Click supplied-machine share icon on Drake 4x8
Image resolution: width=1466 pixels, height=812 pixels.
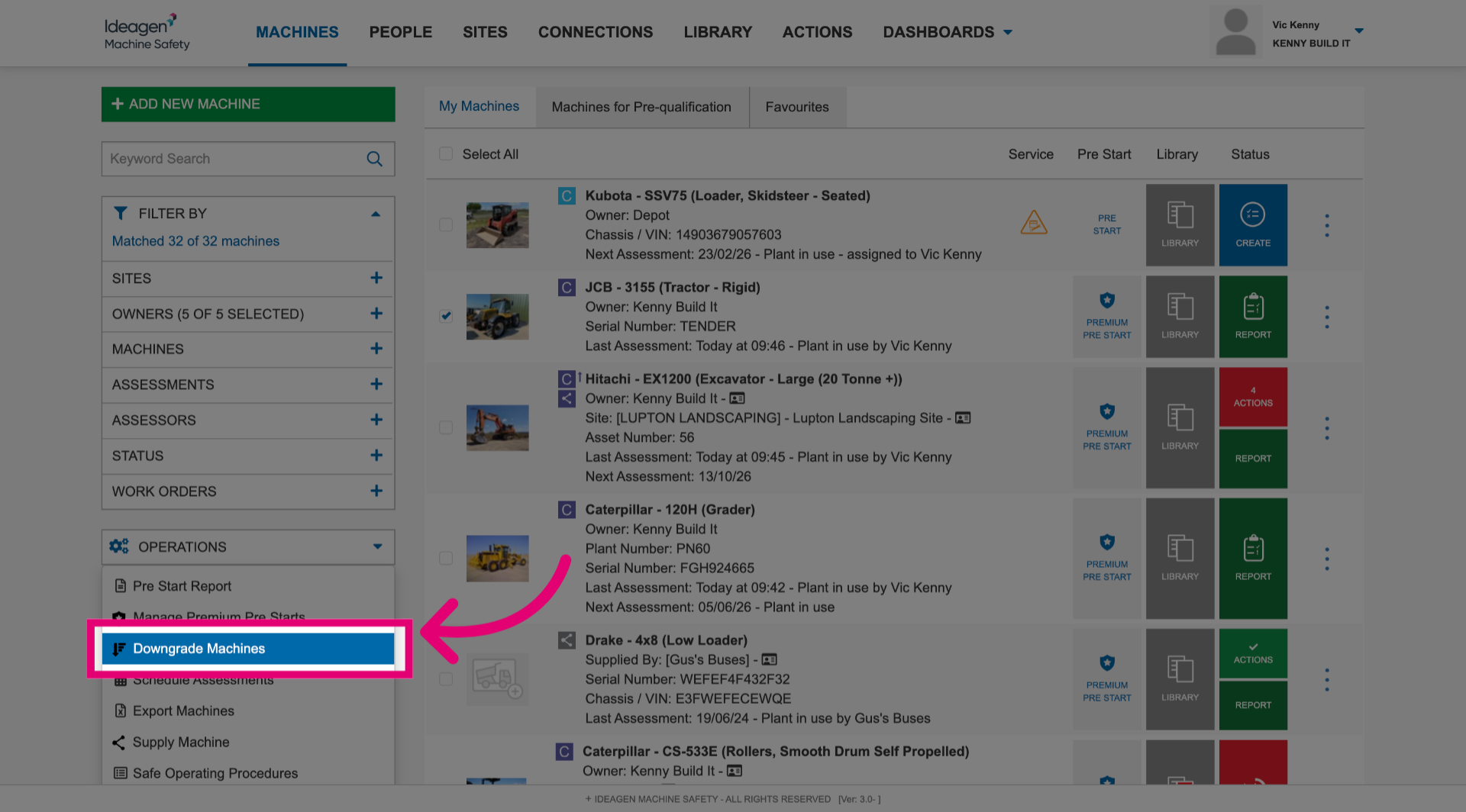click(x=567, y=640)
